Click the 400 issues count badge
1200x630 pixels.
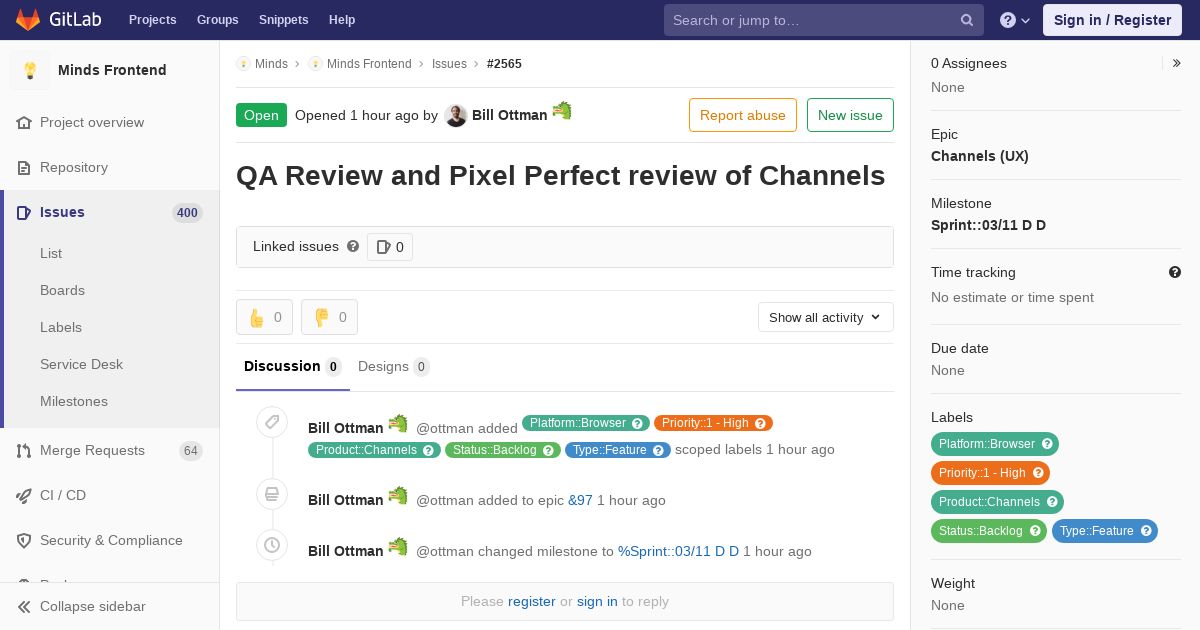pos(187,212)
